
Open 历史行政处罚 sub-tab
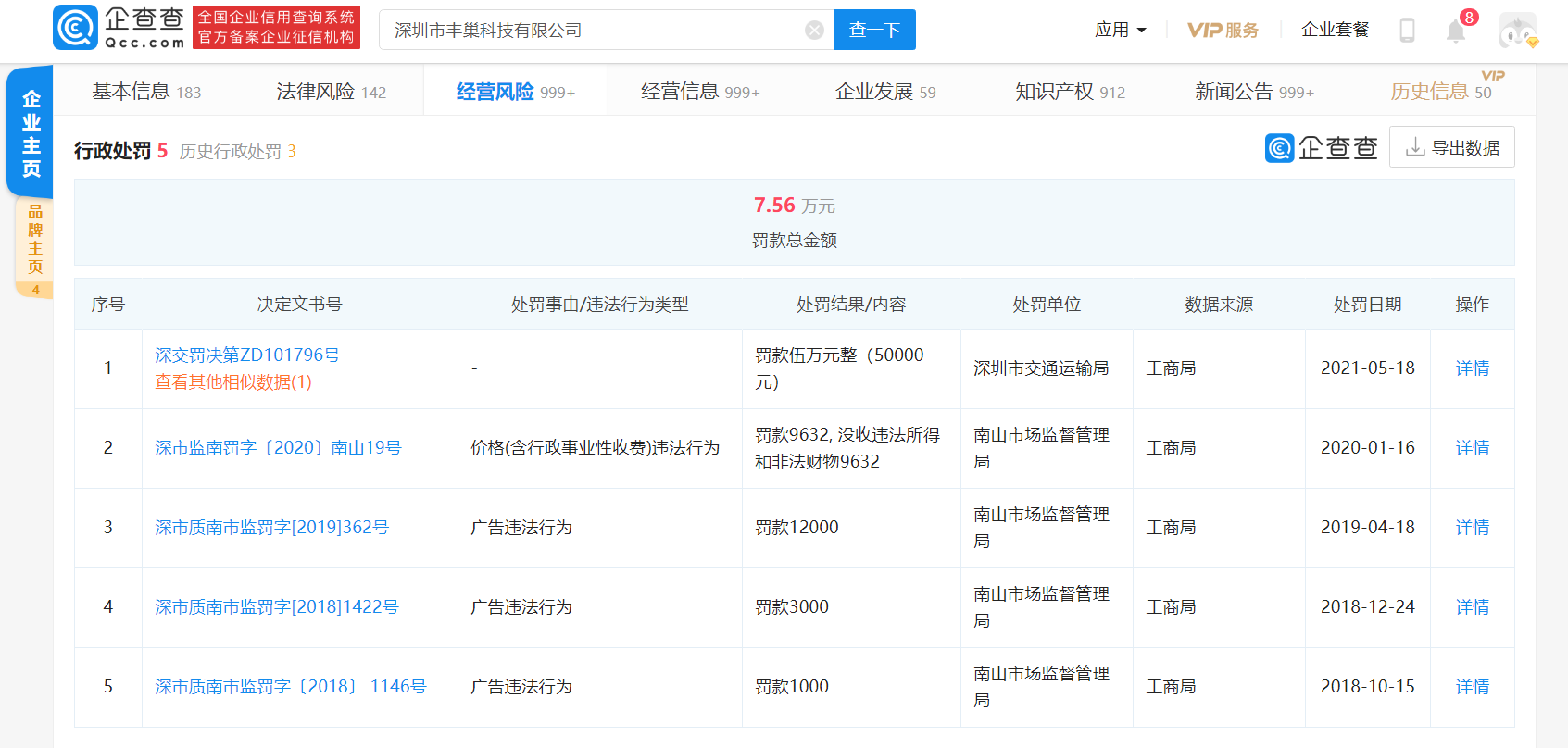click(237, 151)
